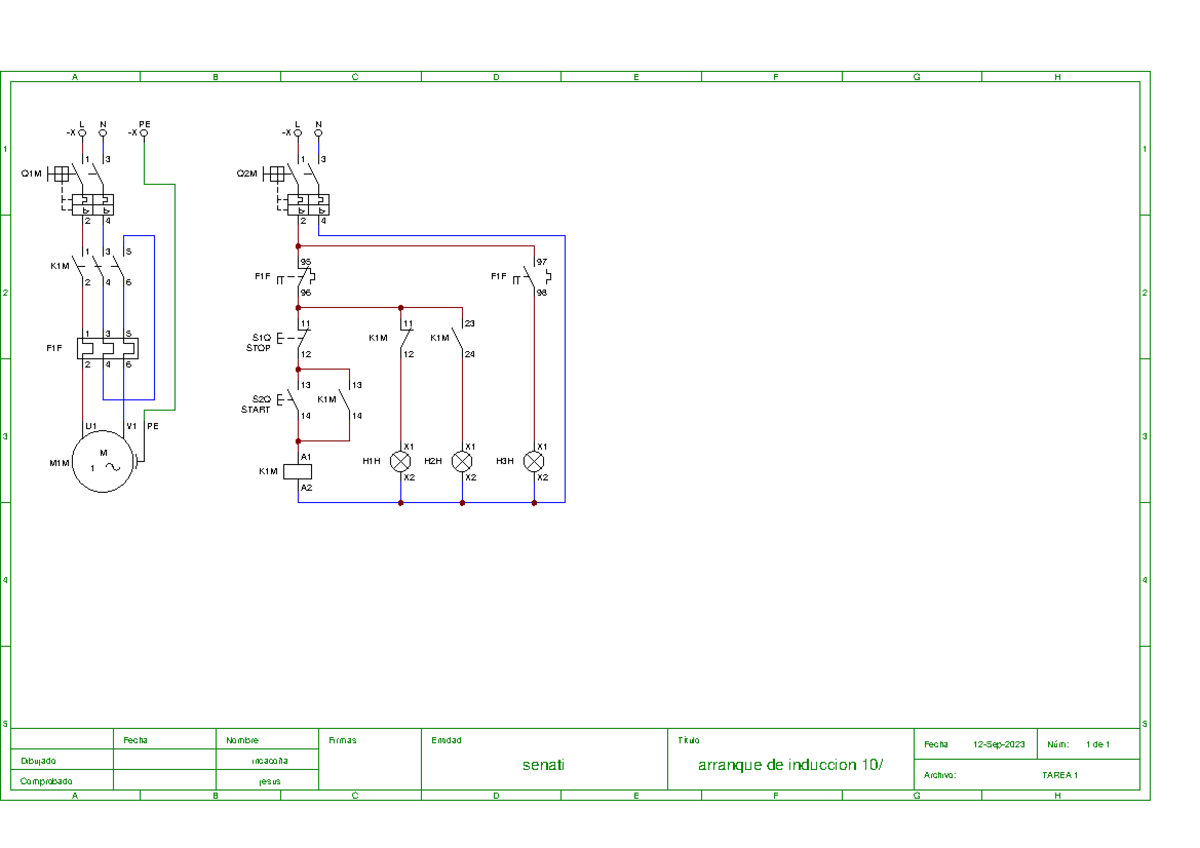1200x848 pixels.
Task: Select the Firmas column header
Action: coord(341,740)
